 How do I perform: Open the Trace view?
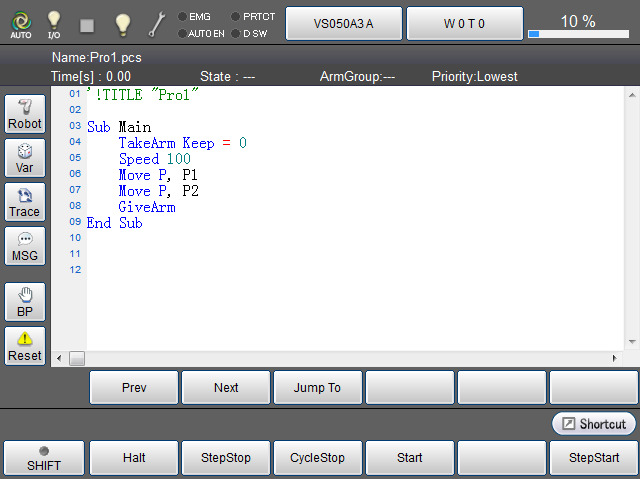[25, 203]
